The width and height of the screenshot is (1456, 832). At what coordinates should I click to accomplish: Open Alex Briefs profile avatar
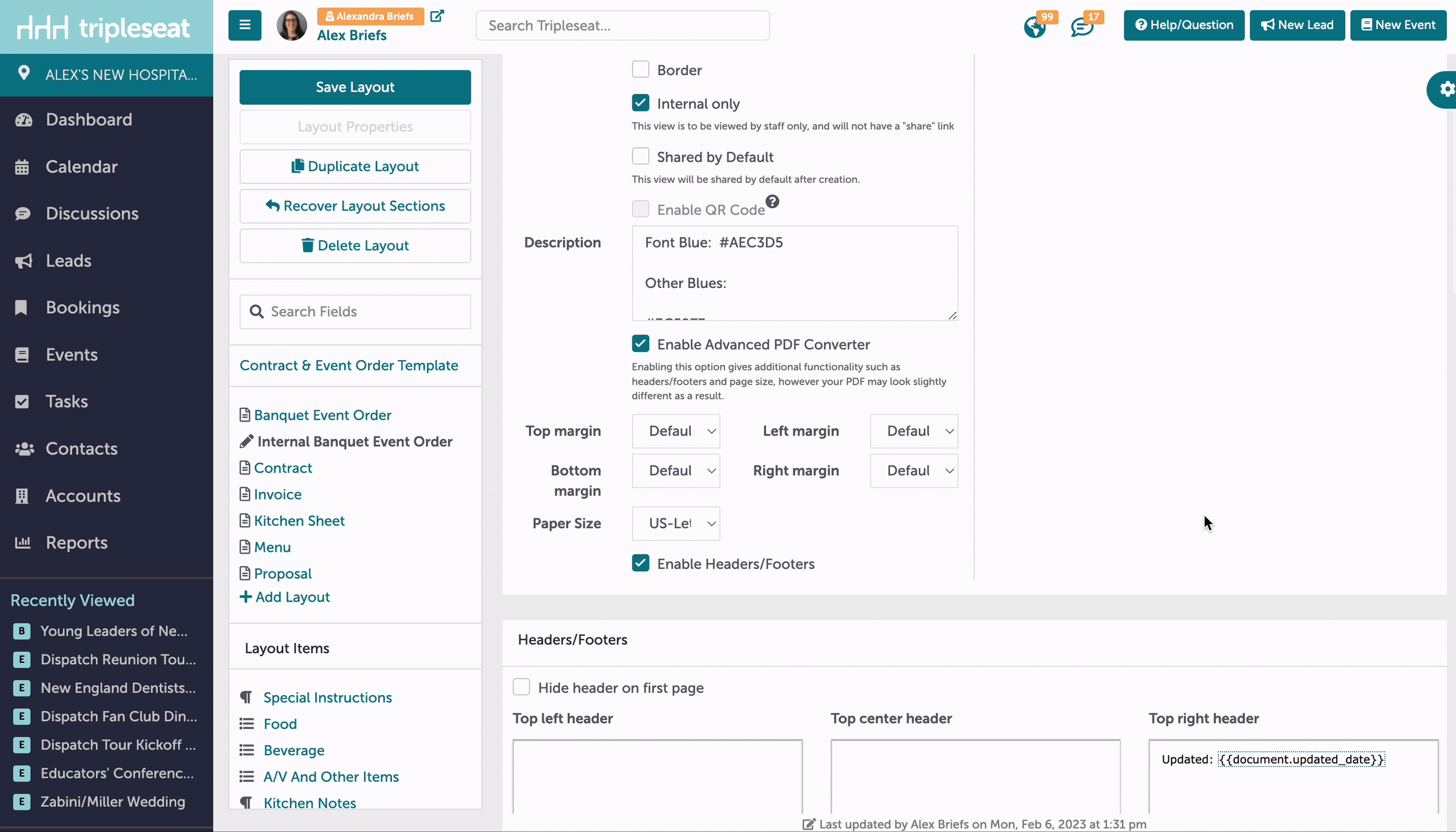tap(291, 25)
